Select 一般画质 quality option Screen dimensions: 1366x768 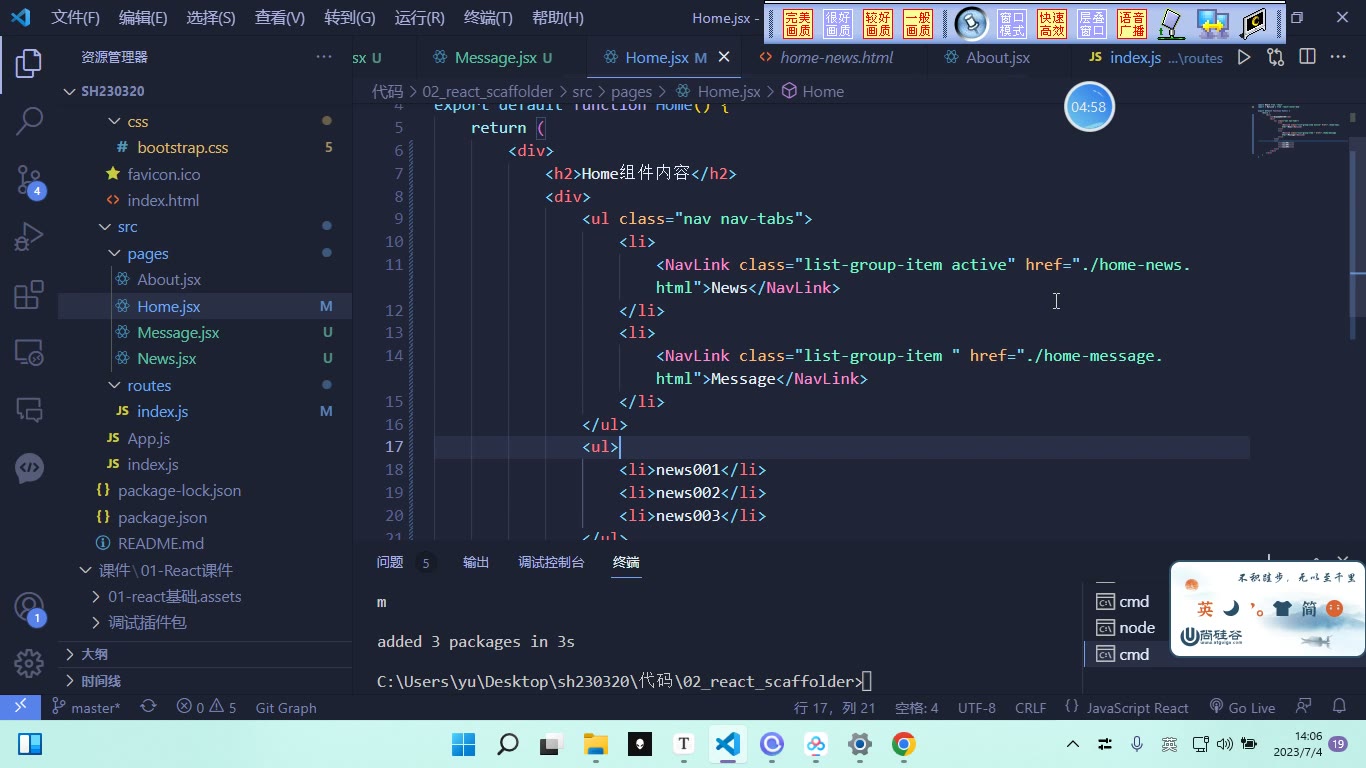(918, 24)
